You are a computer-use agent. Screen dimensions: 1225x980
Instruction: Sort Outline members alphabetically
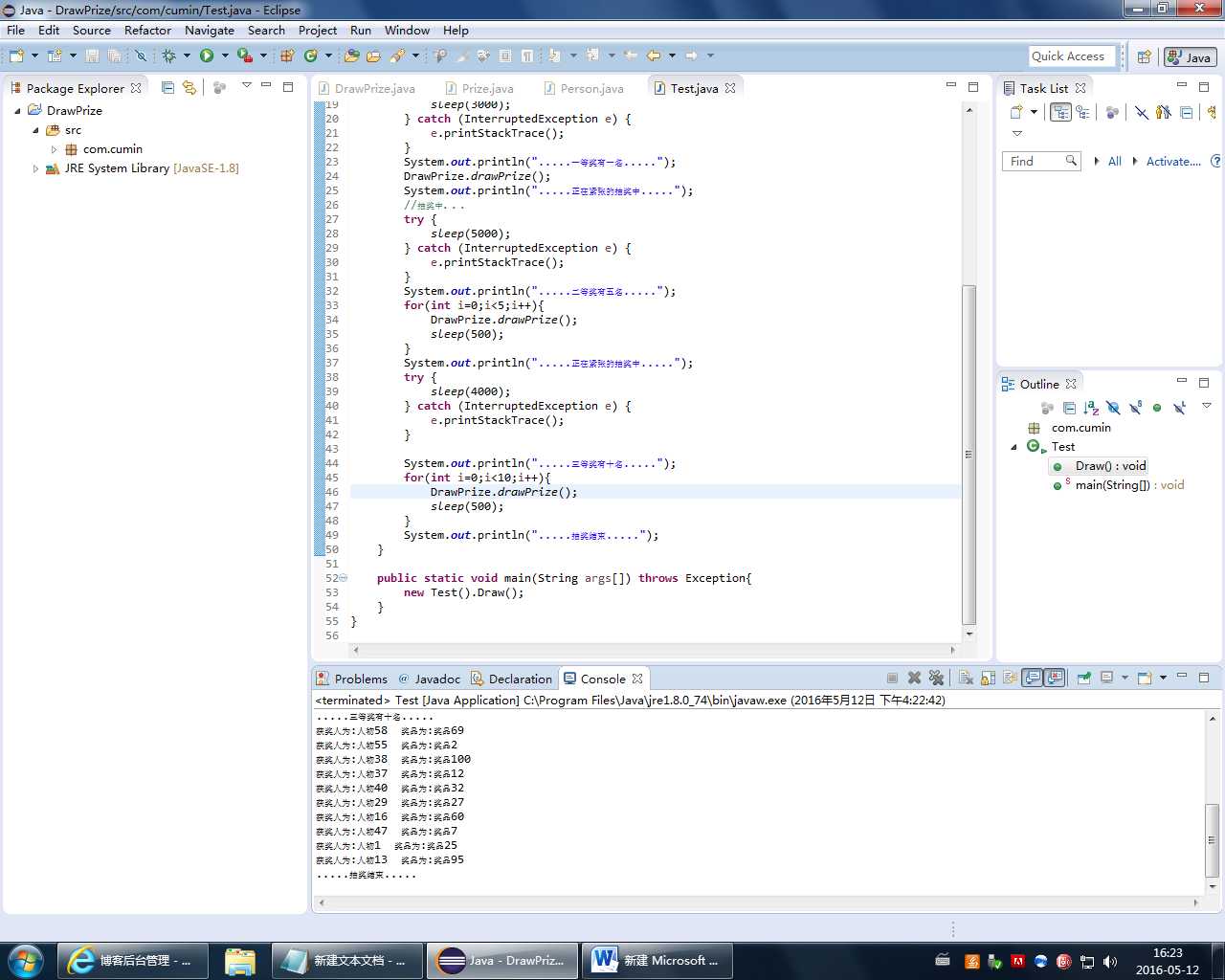[1091, 409]
